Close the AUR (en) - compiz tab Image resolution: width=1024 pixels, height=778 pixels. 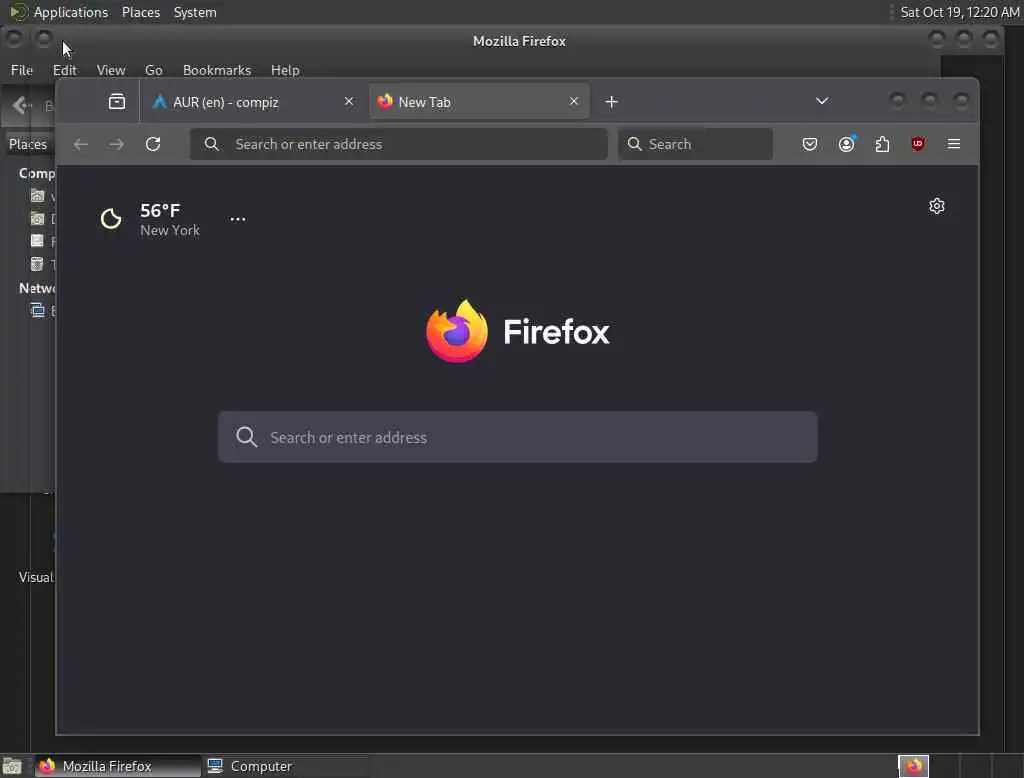coord(349,101)
